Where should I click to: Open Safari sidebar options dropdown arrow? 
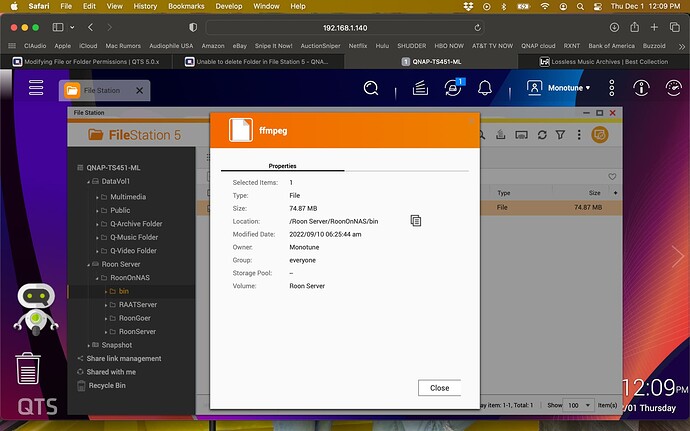tap(72, 27)
